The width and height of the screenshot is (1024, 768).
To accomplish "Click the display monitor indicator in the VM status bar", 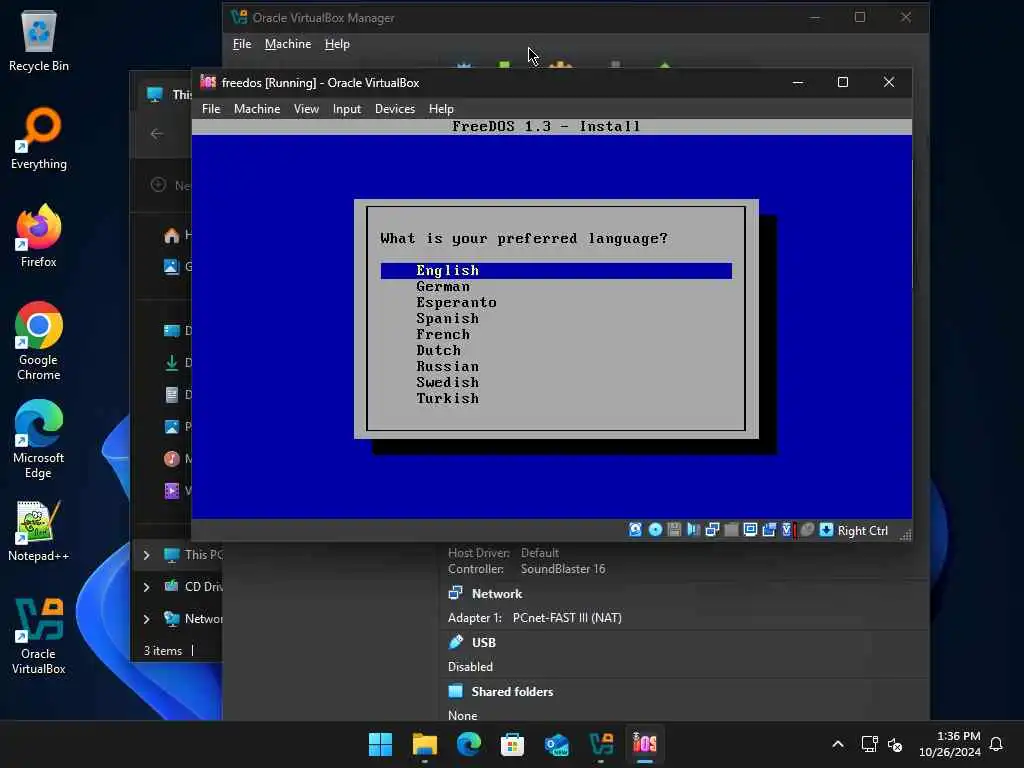I will click(x=750, y=530).
